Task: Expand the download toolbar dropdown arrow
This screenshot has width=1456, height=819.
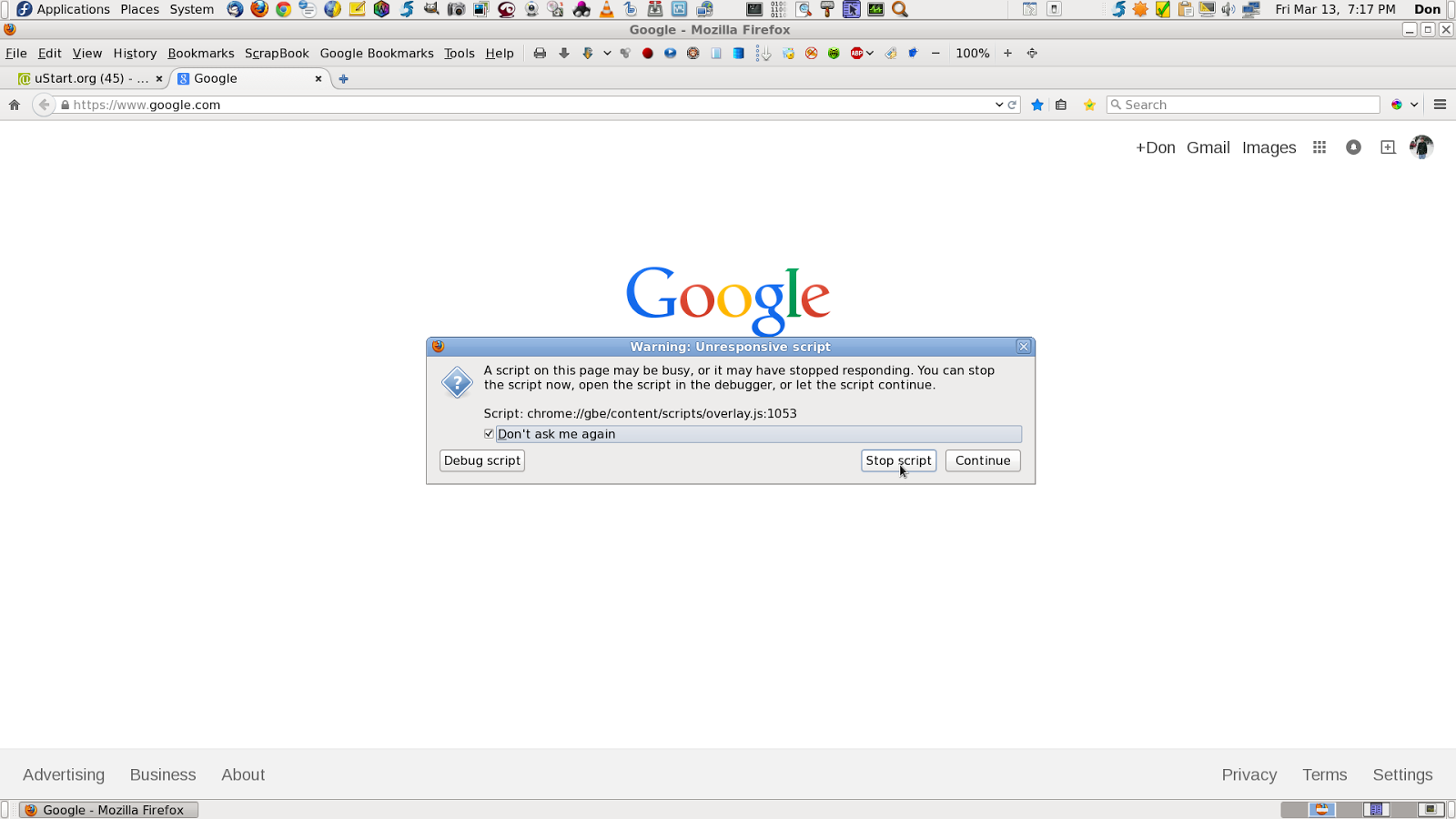Action: 607,54
